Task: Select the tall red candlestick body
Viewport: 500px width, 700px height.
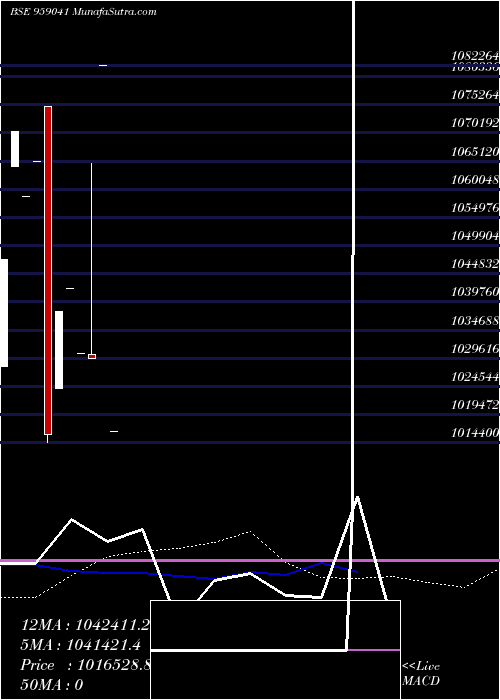Action: point(48,270)
